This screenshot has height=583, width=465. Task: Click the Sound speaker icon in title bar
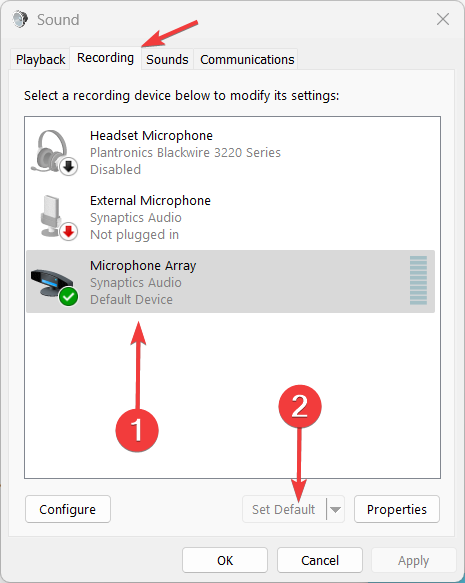tap(20, 19)
